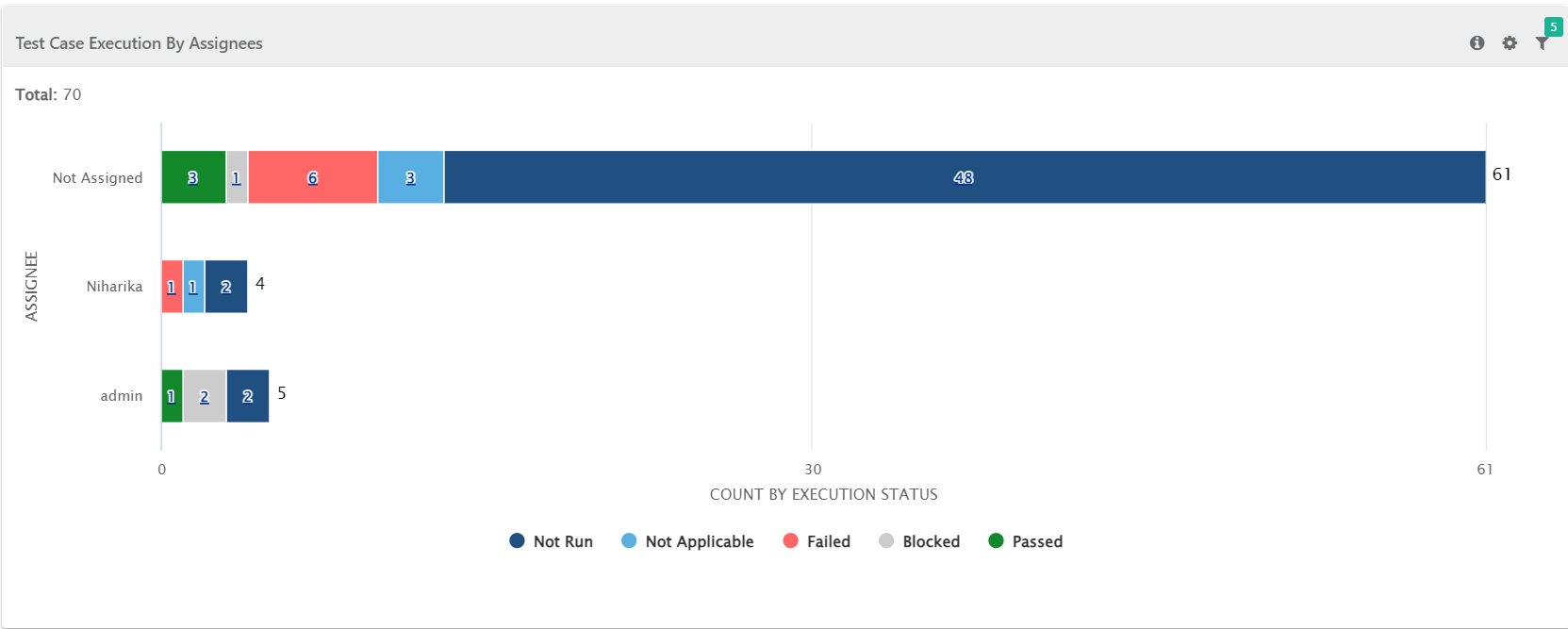1568x629 pixels.
Task: Click admin's Not Run segment
Action: tap(248, 396)
